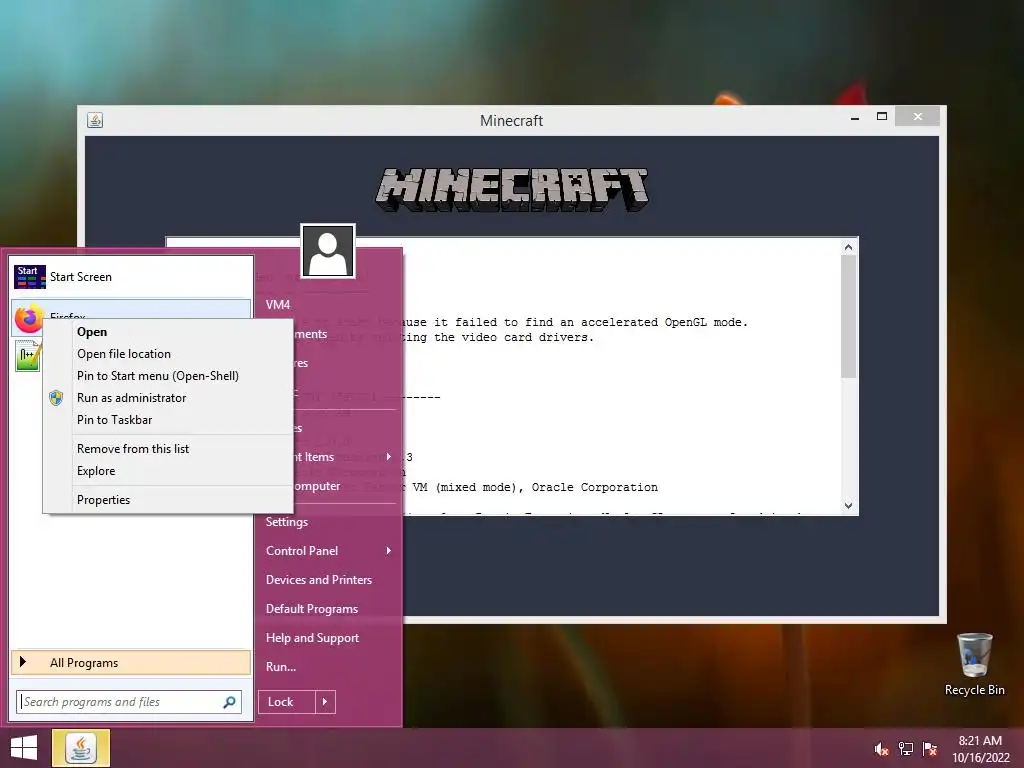Screen dimensions: 1024x768
Task: Expand the Recent Items submenu arrow
Action: click(x=389, y=456)
